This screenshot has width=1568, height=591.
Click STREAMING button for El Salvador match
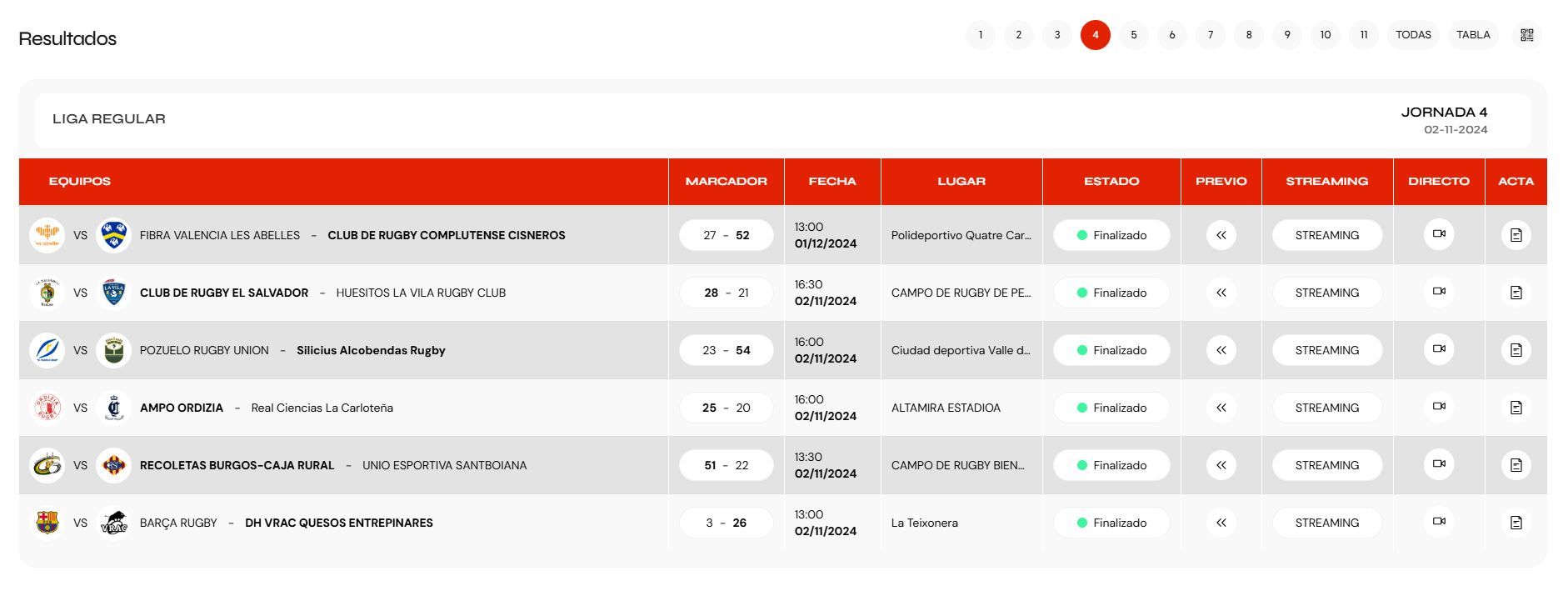(1327, 293)
